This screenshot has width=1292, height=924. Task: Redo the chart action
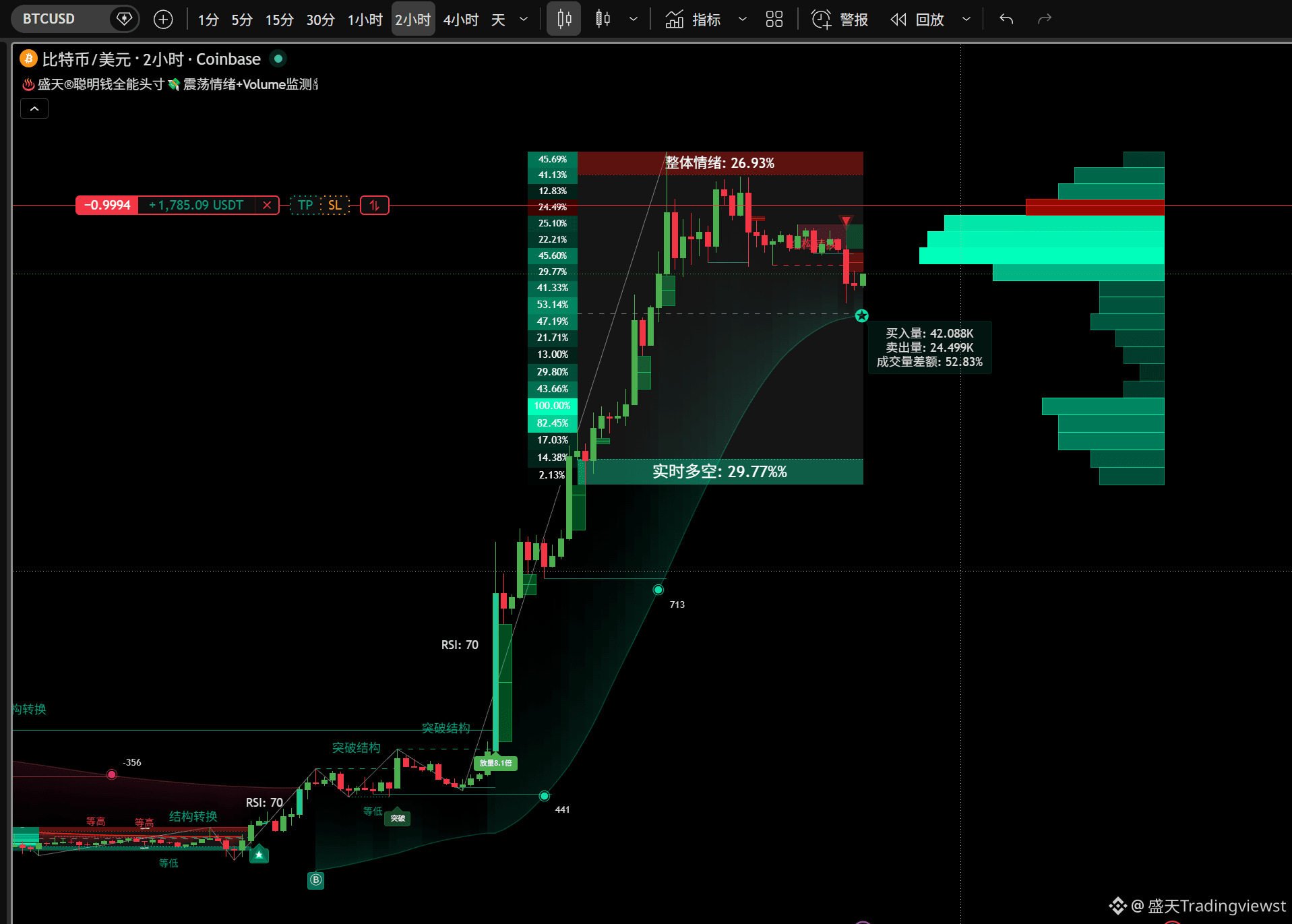pyautogui.click(x=1045, y=20)
